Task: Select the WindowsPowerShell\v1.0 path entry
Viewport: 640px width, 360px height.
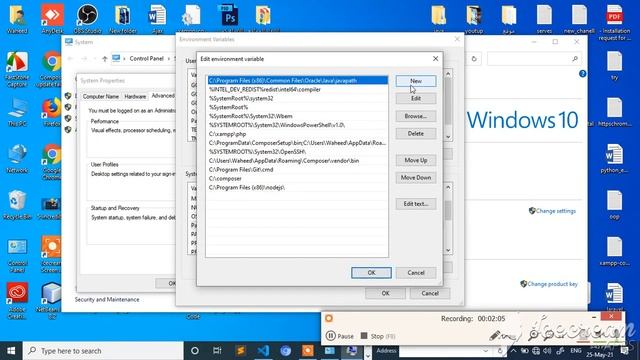Action: tap(297, 125)
